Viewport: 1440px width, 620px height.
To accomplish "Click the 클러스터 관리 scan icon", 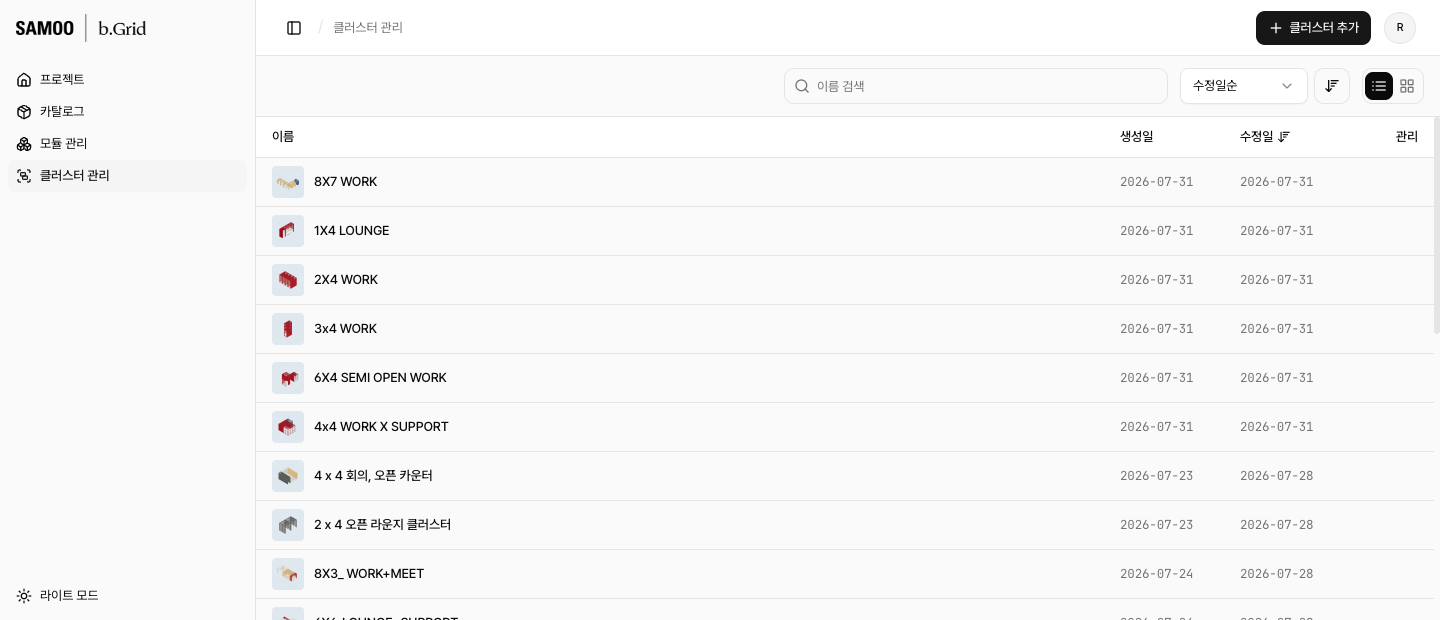I will 24,175.
